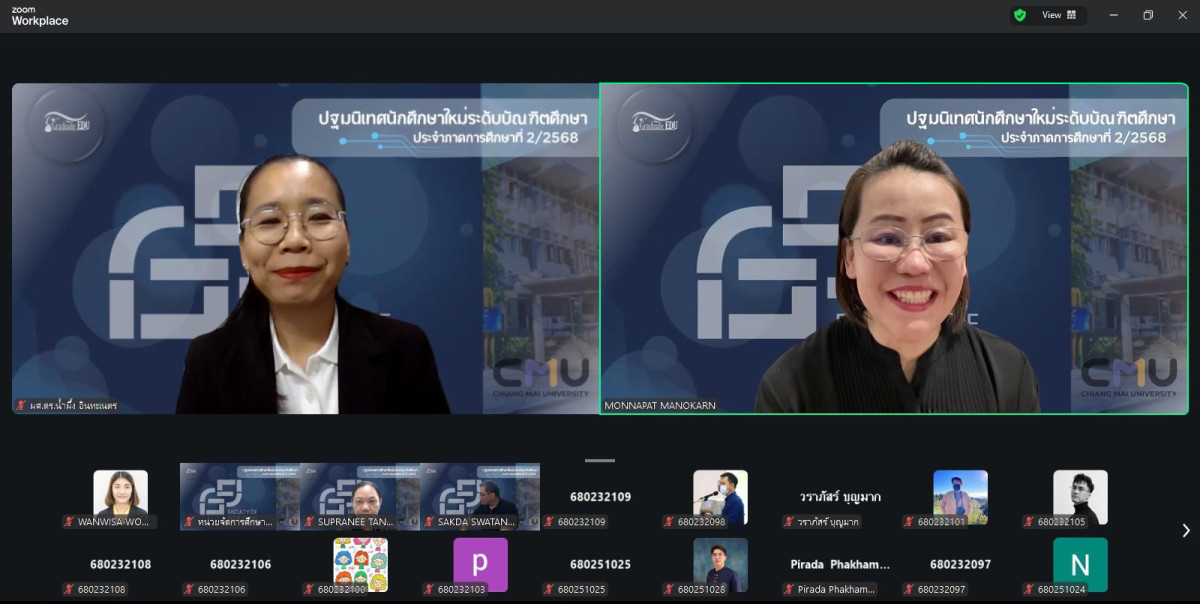Click the 680232105 black-and-white portrait thumbnail

click(x=1080, y=495)
